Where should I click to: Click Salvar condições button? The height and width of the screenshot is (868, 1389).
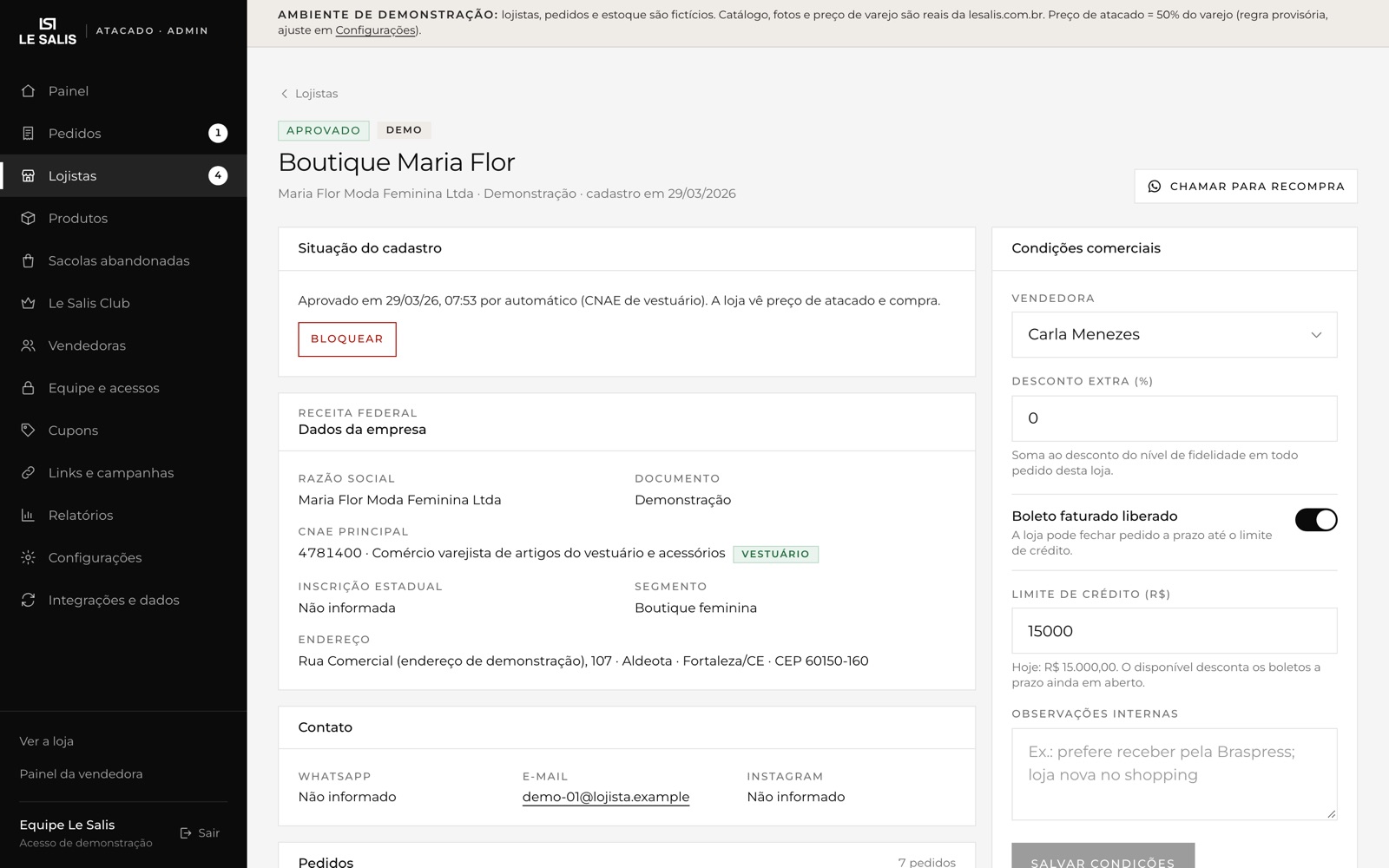click(1103, 856)
